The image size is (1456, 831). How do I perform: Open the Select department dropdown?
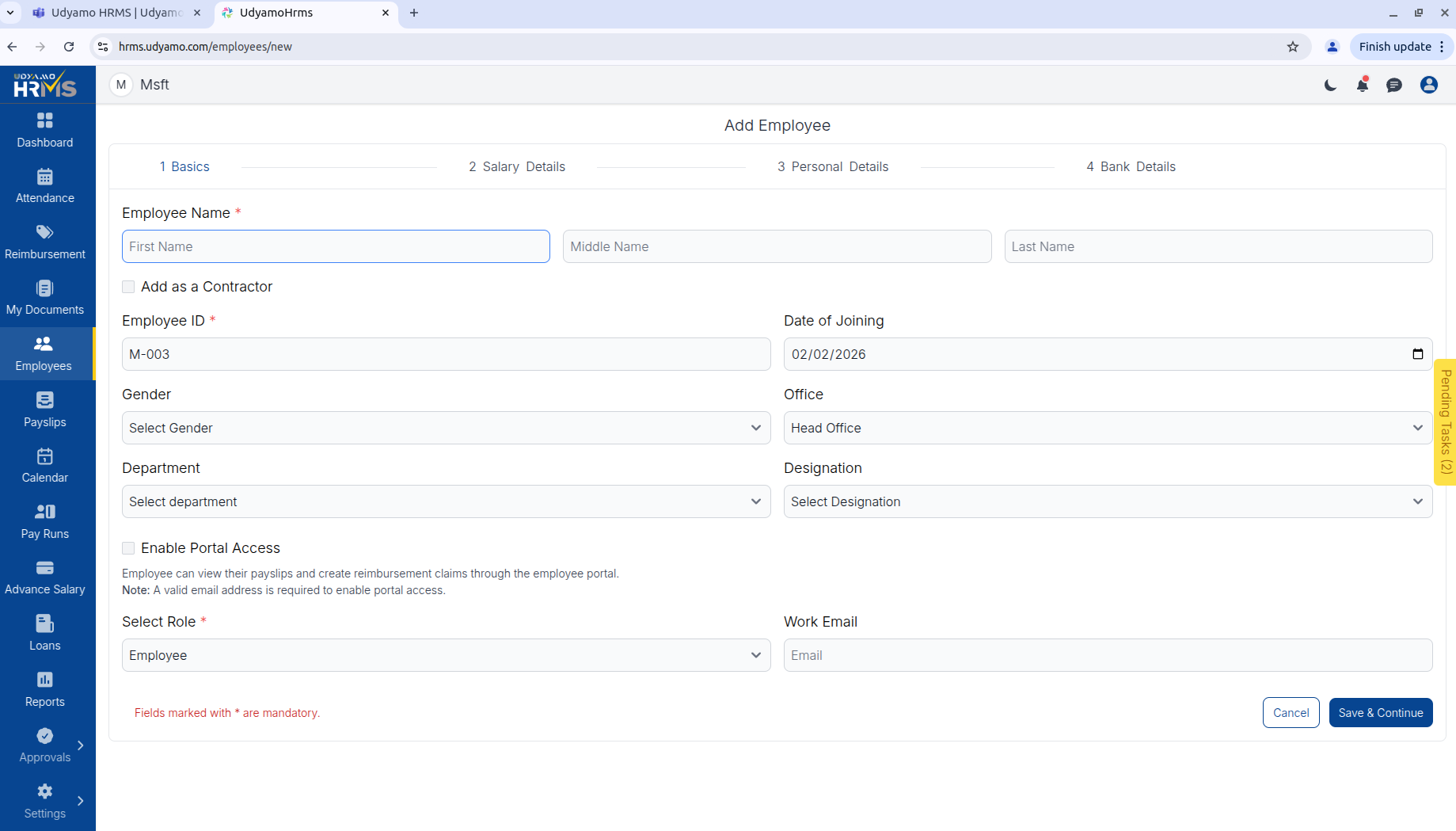447,501
